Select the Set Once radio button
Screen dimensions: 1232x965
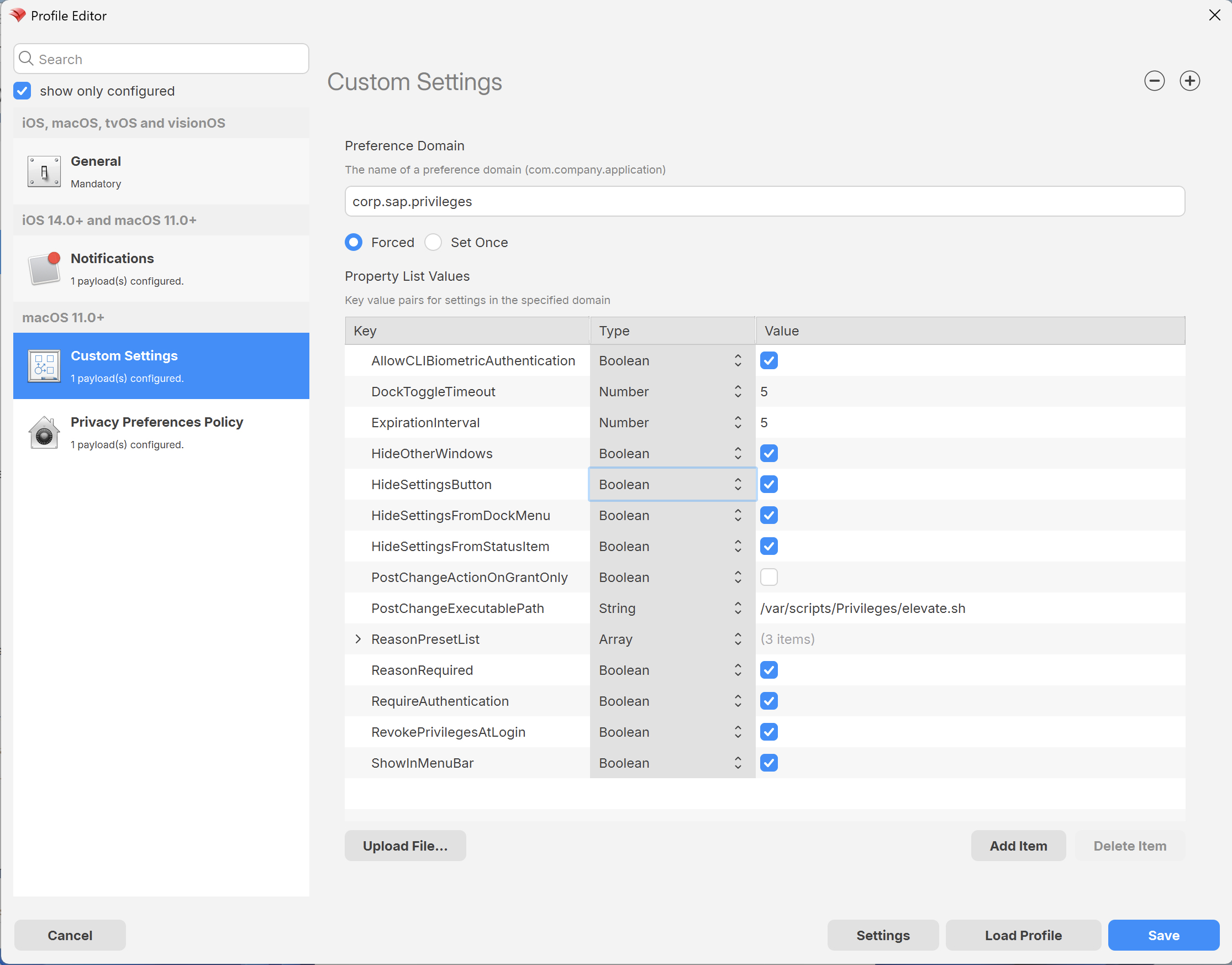click(433, 243)
